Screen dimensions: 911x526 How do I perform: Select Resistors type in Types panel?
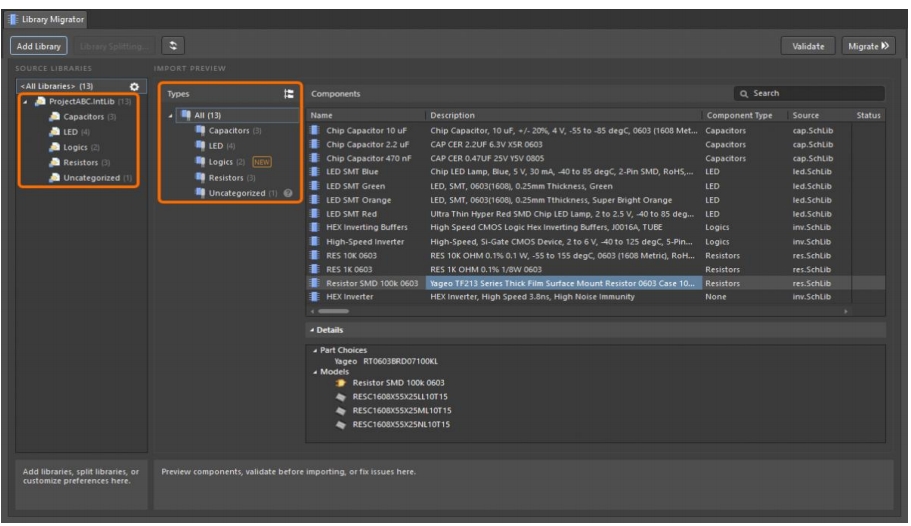(x=225, y=178)
